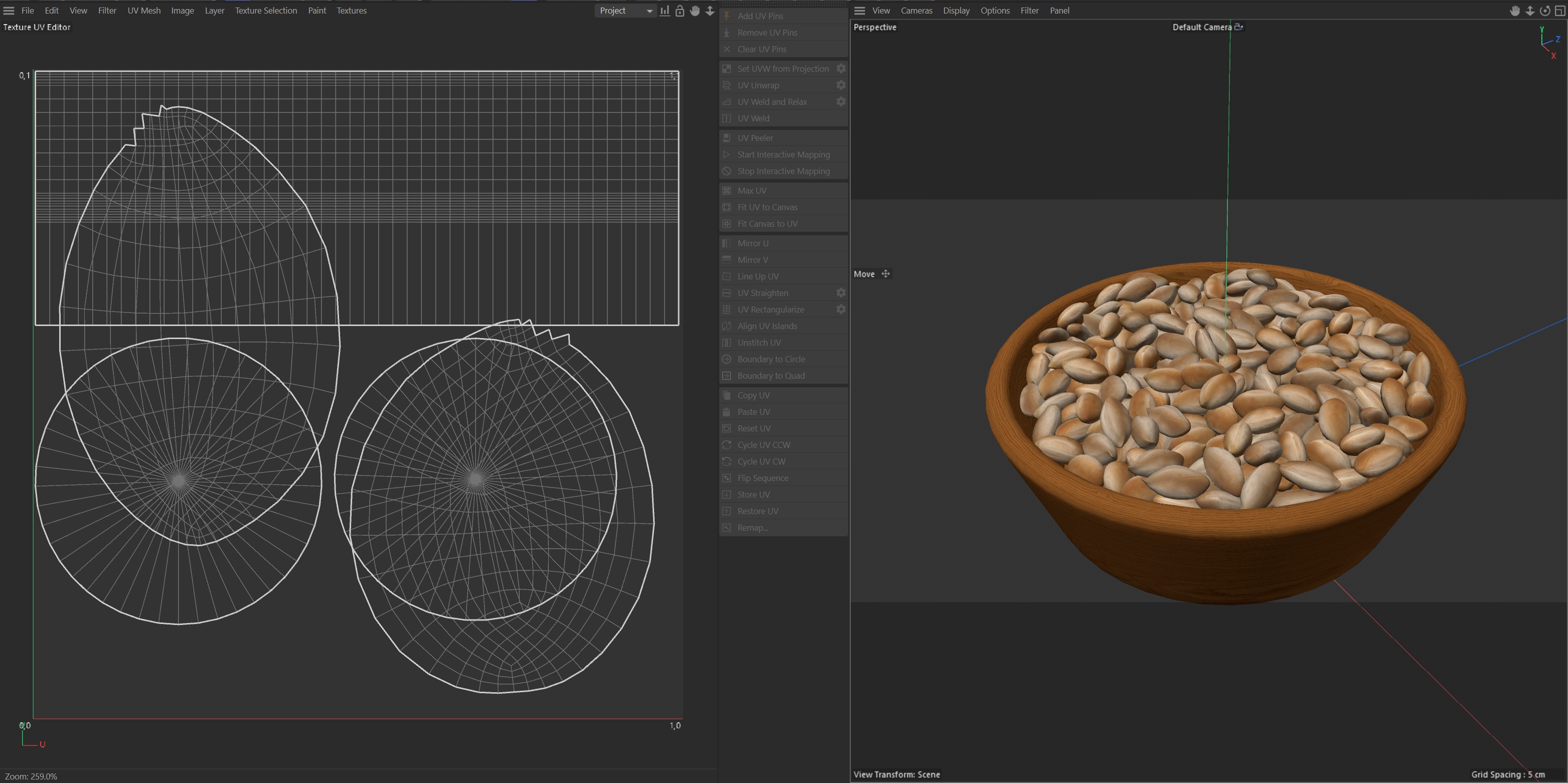
Task: Open the UV Mesh menu
Action: [x=143, y=11]
